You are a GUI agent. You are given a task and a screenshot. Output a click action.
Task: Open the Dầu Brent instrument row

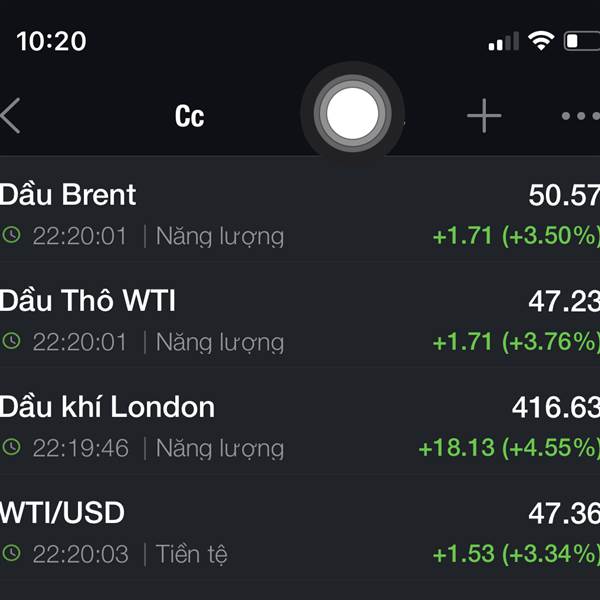click(300, 215)
